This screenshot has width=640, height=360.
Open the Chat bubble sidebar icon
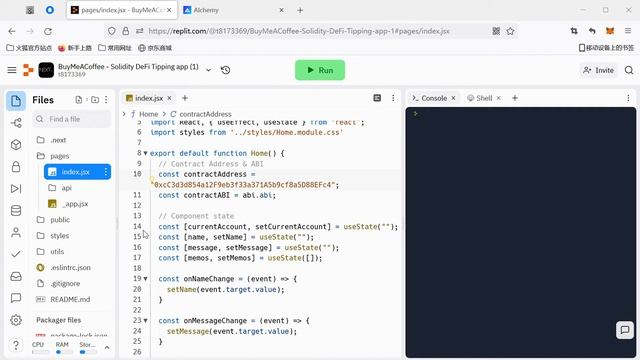point(16,298)
